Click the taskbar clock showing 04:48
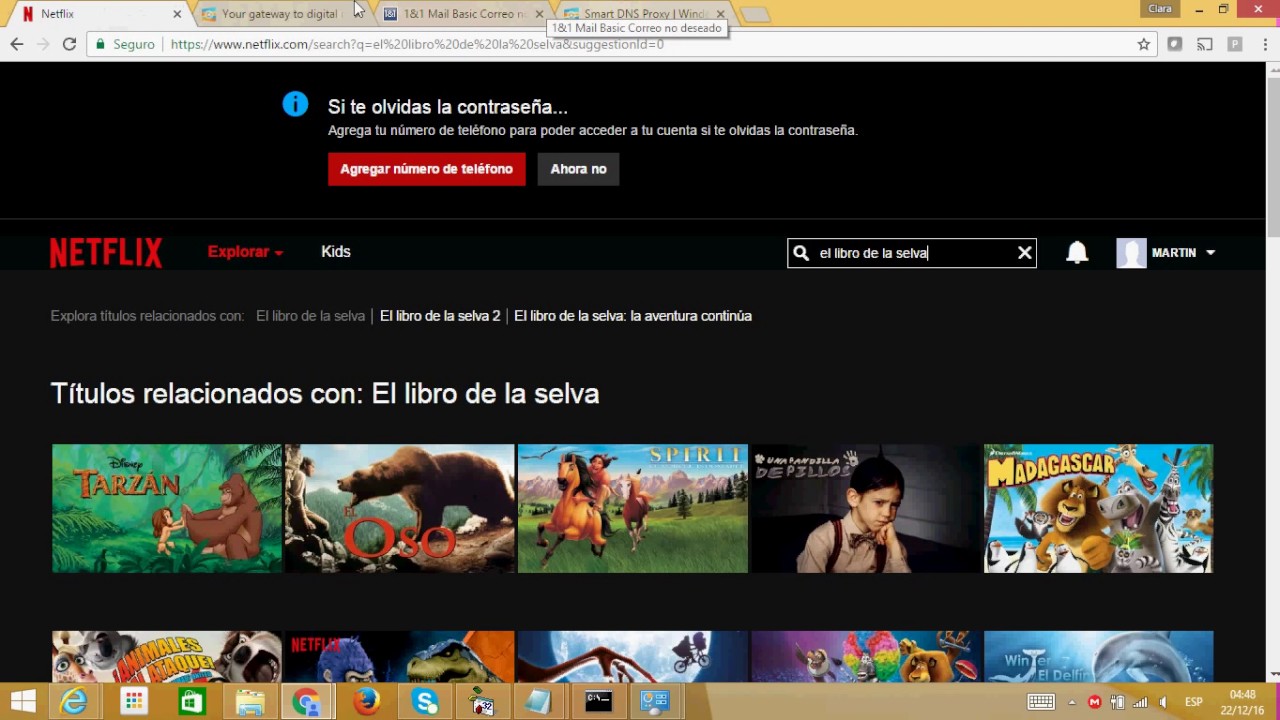The width and height of the screenshot is (1280, 720). (1242, 702)
